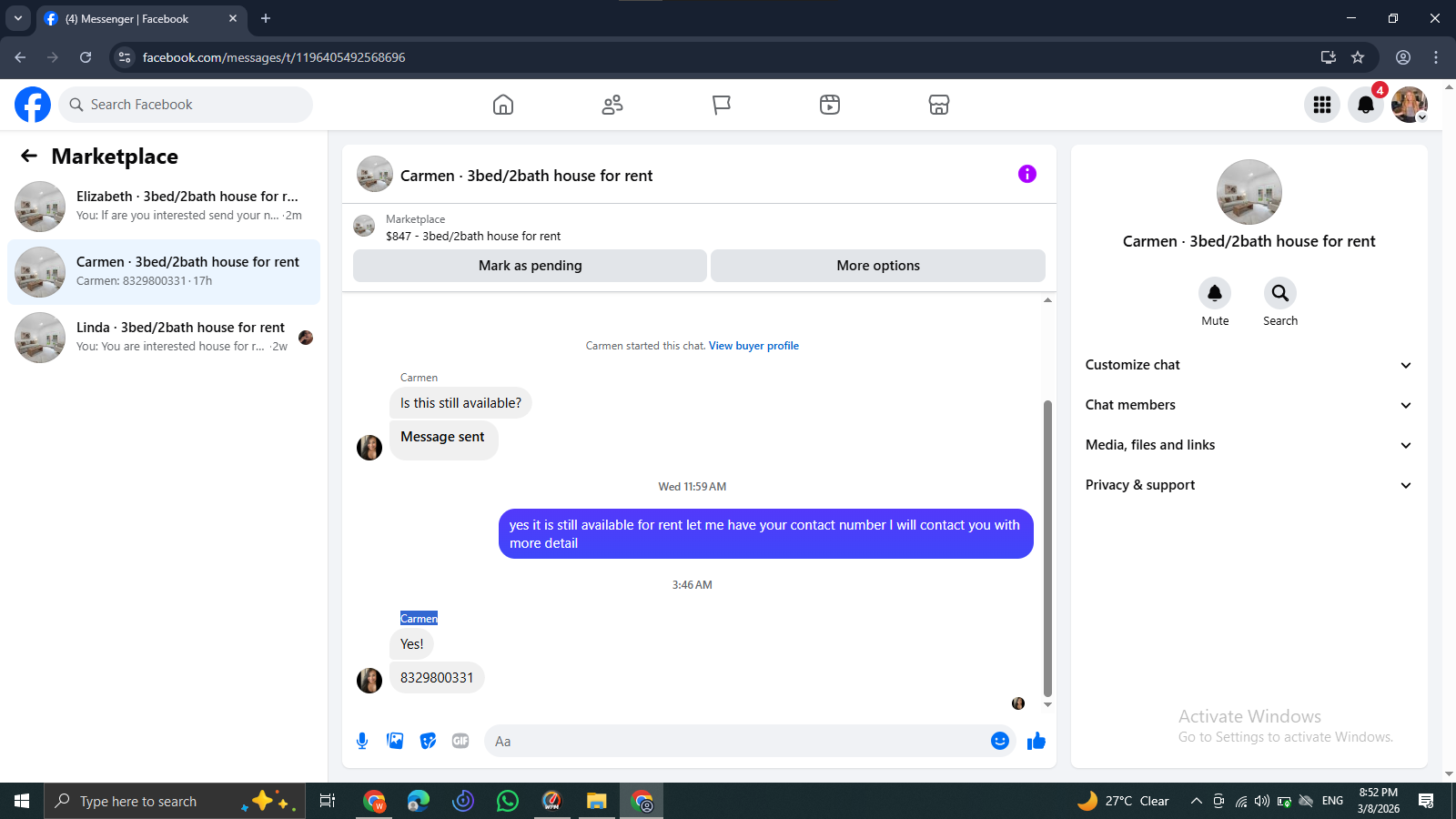The image size is (1456, 819).
Task: Bookmark this tab with star icon
Action: [1358, 57]
